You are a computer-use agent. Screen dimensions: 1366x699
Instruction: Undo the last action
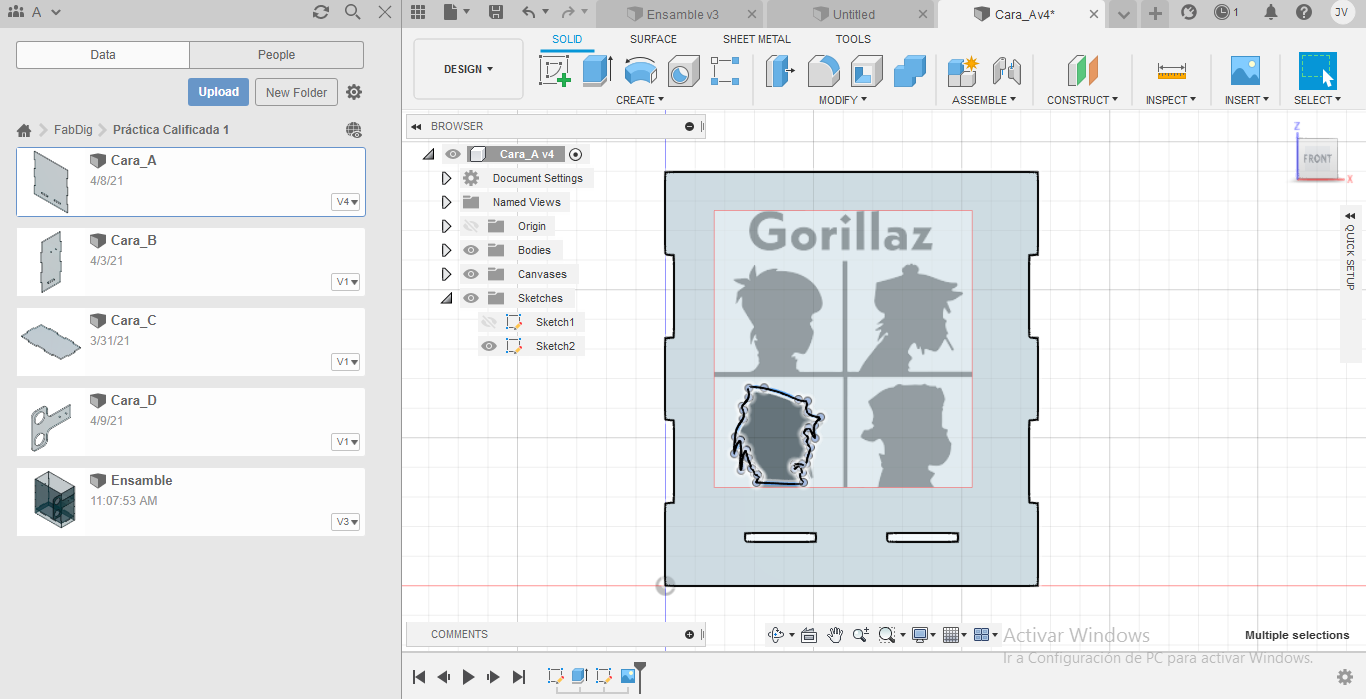click(528, 12)
